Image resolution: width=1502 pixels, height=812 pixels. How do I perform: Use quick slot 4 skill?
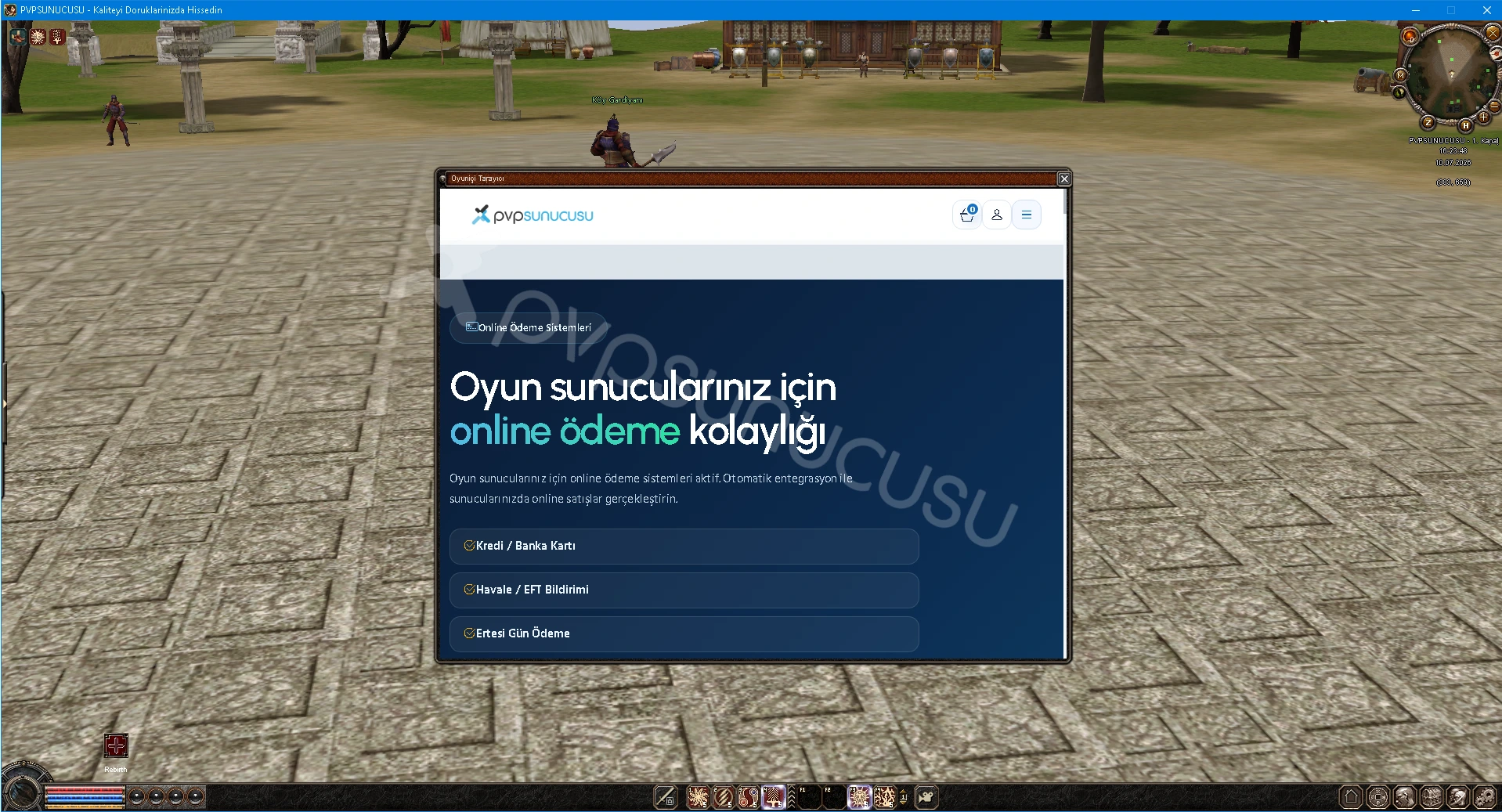pyautogui.click(x=774, y=797)
